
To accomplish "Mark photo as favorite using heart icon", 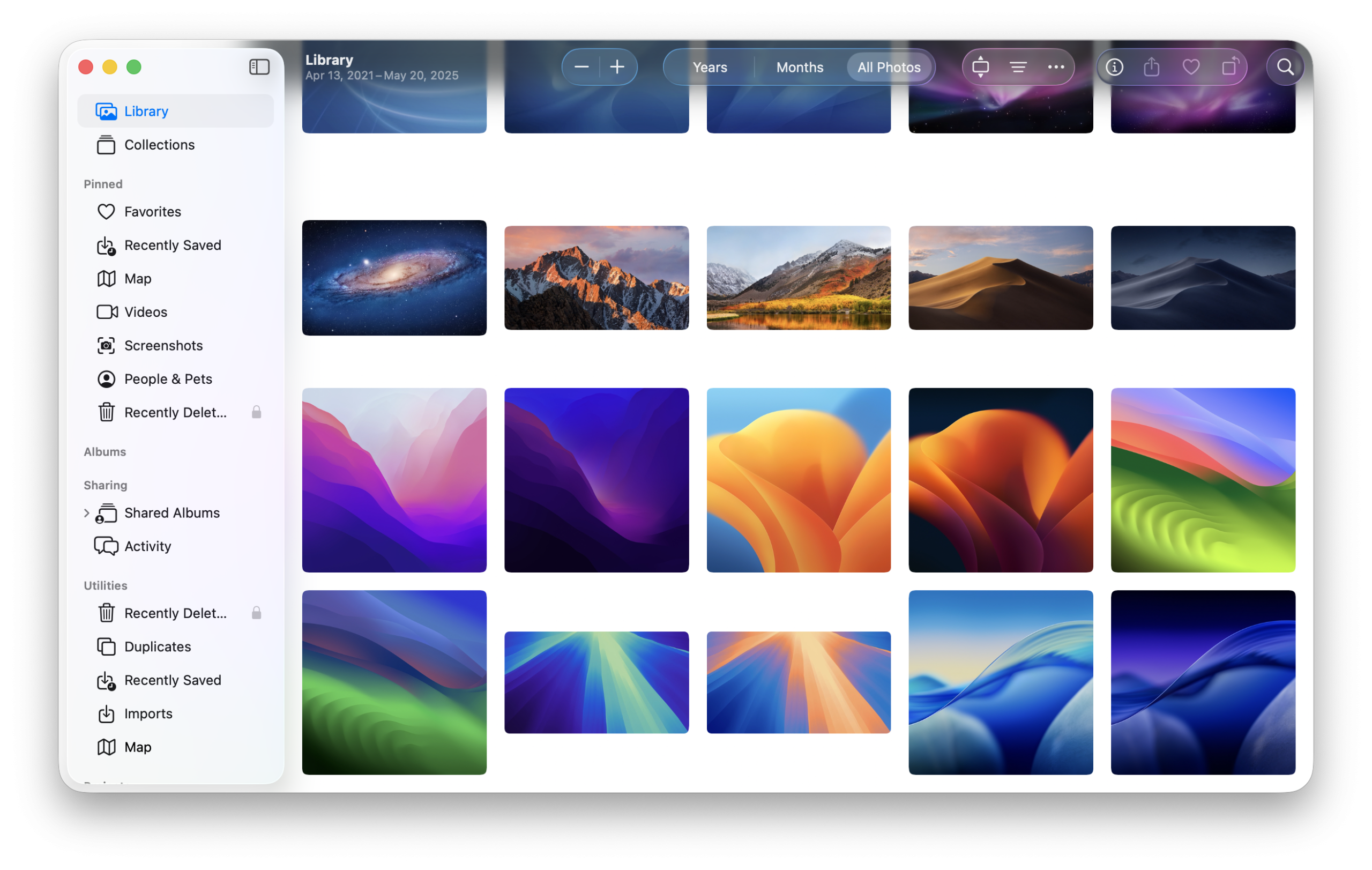I will 1190,67.
